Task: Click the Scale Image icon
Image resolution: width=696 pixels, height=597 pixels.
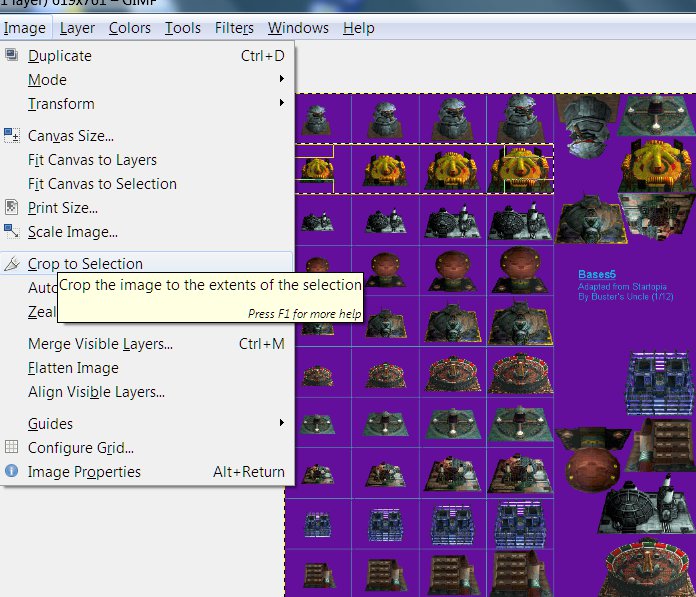Action: point(12,231)
